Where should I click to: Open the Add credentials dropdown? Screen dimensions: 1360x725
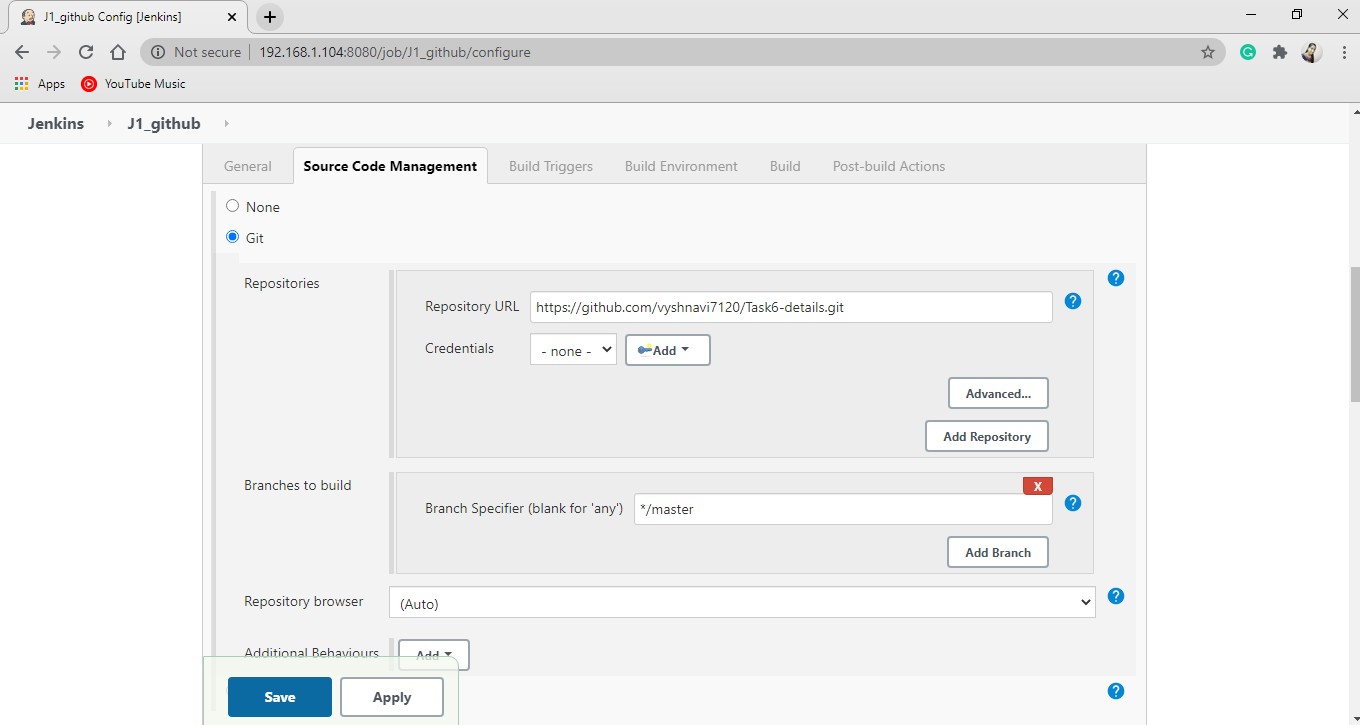click(667, 349)
